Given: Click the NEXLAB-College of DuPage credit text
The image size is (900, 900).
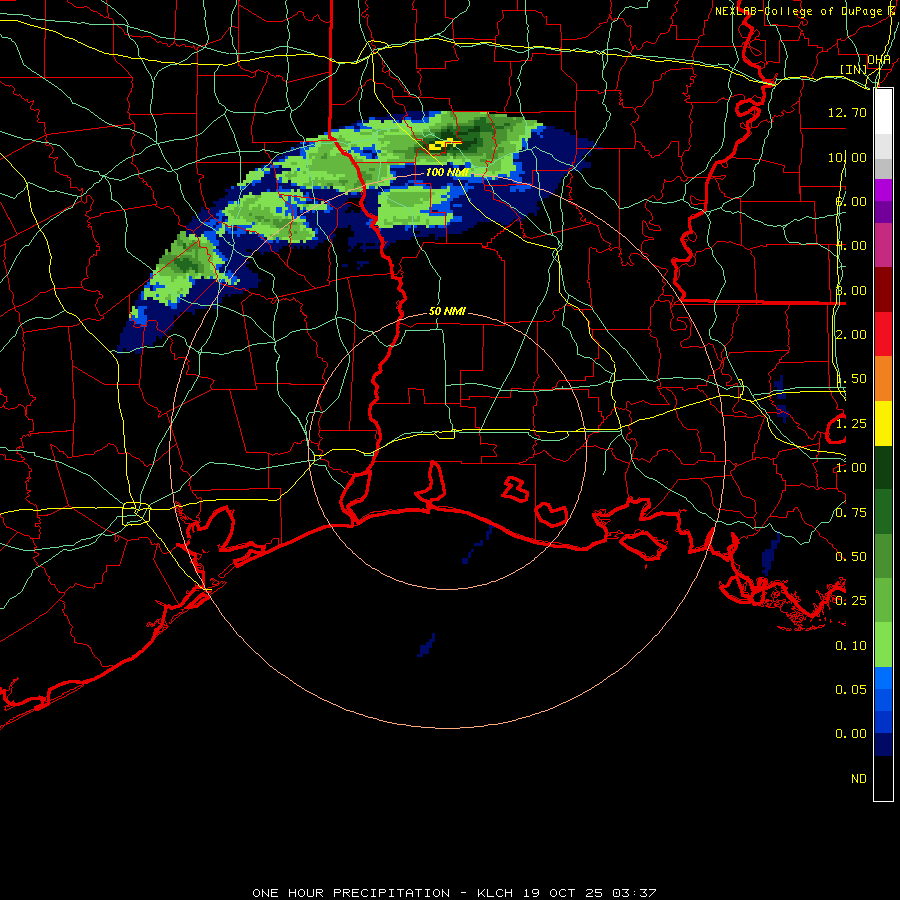Looking at the screenshot, I should click(x=799, y=11).
